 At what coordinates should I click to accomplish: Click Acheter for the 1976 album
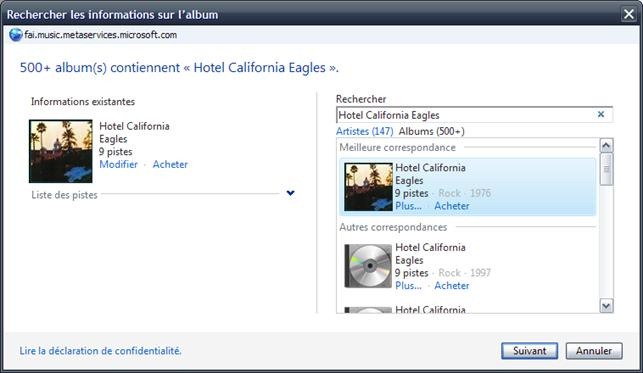tap(451, 206)
